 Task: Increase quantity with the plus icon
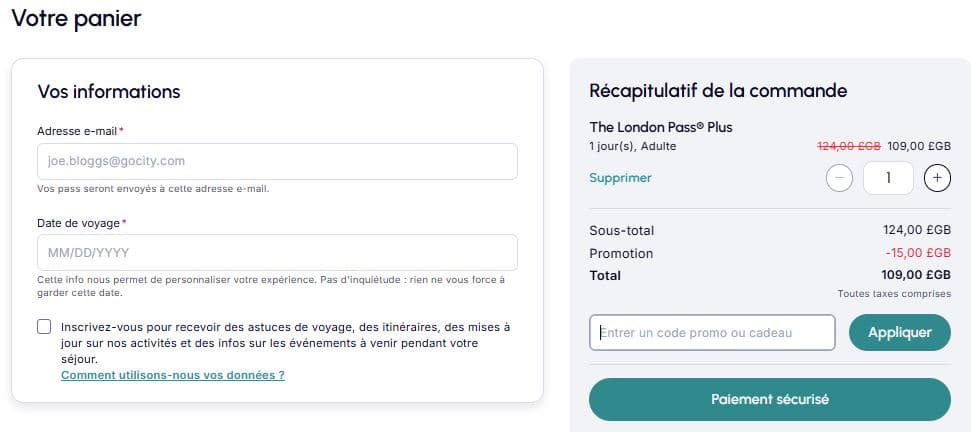pyautogui.click(x=936, y=178)
